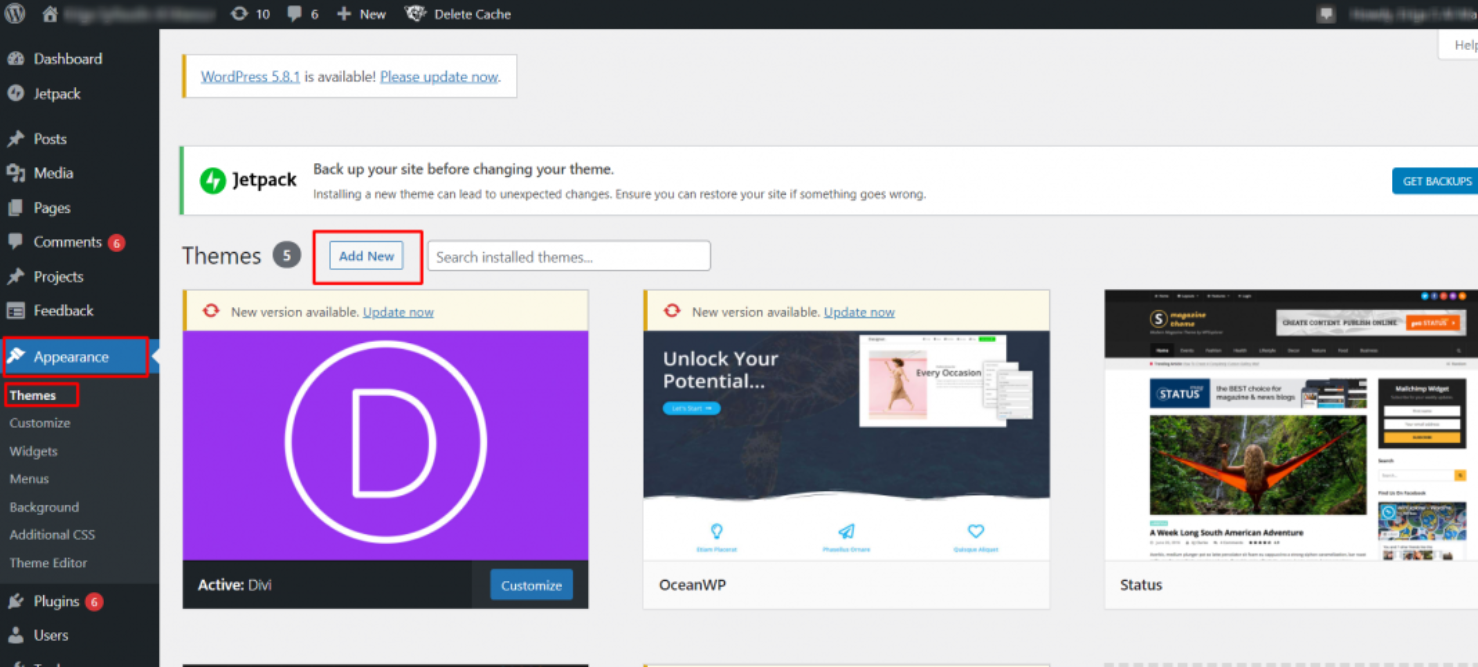Open Posts in the sidebar
The height and width of the screenshot is (667, 1478).
(50, 139)
